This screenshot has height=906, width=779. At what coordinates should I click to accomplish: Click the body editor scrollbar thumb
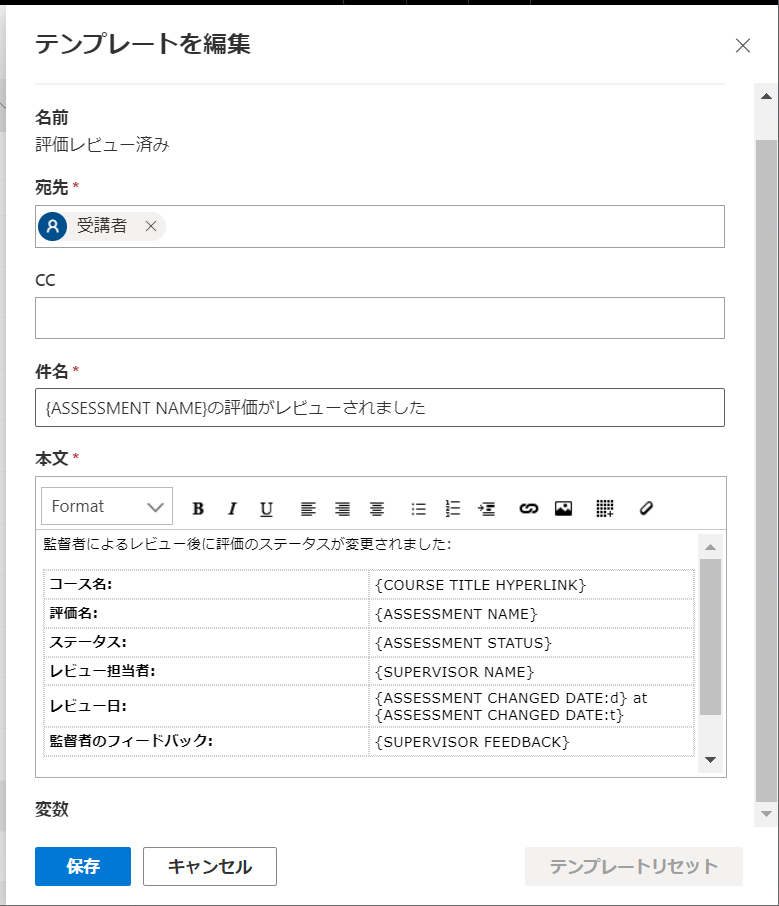pyautogui.click(x=710, y=637)
